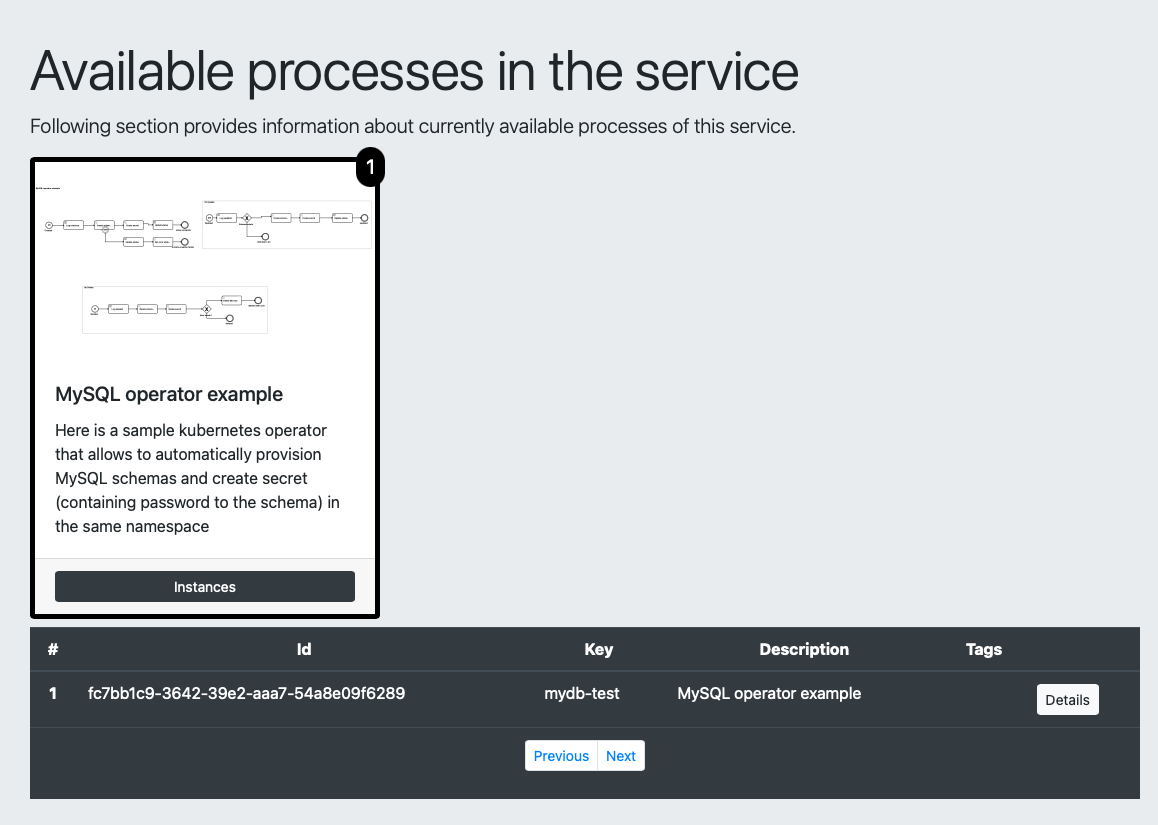Go to the Next page
This screenshot has height=825, width=1158.
(620, 756)
